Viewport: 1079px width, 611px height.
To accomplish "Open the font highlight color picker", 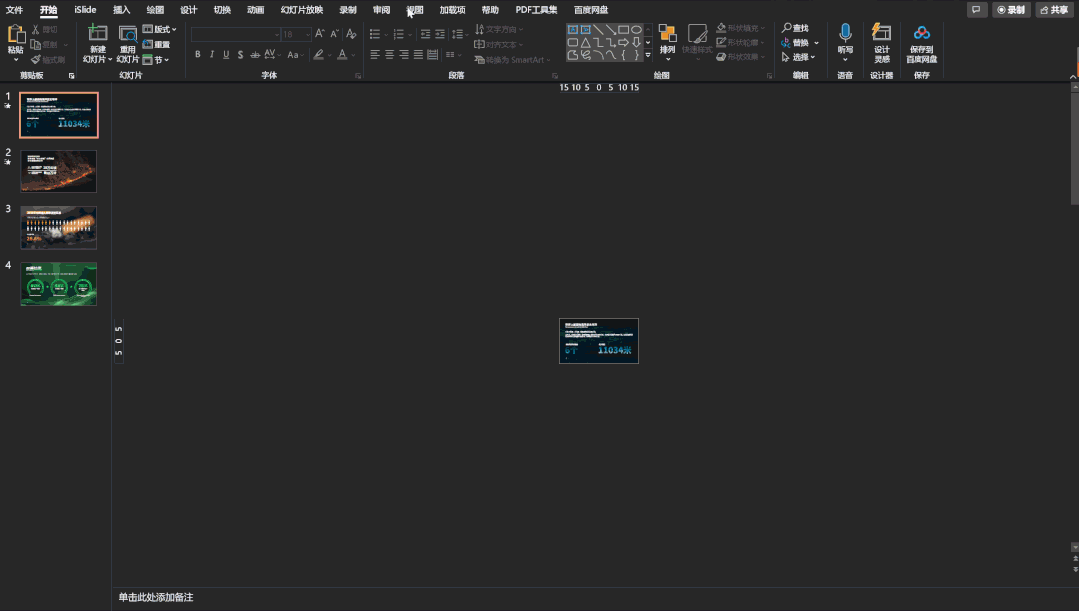I will point(319,54).
